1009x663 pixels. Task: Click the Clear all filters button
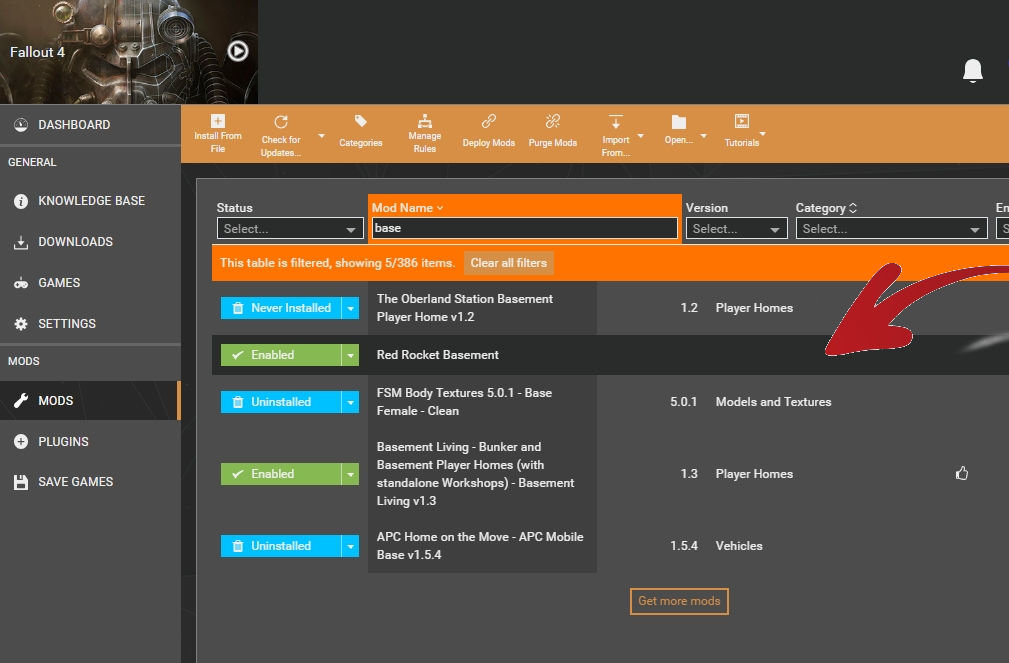(508, 263)
